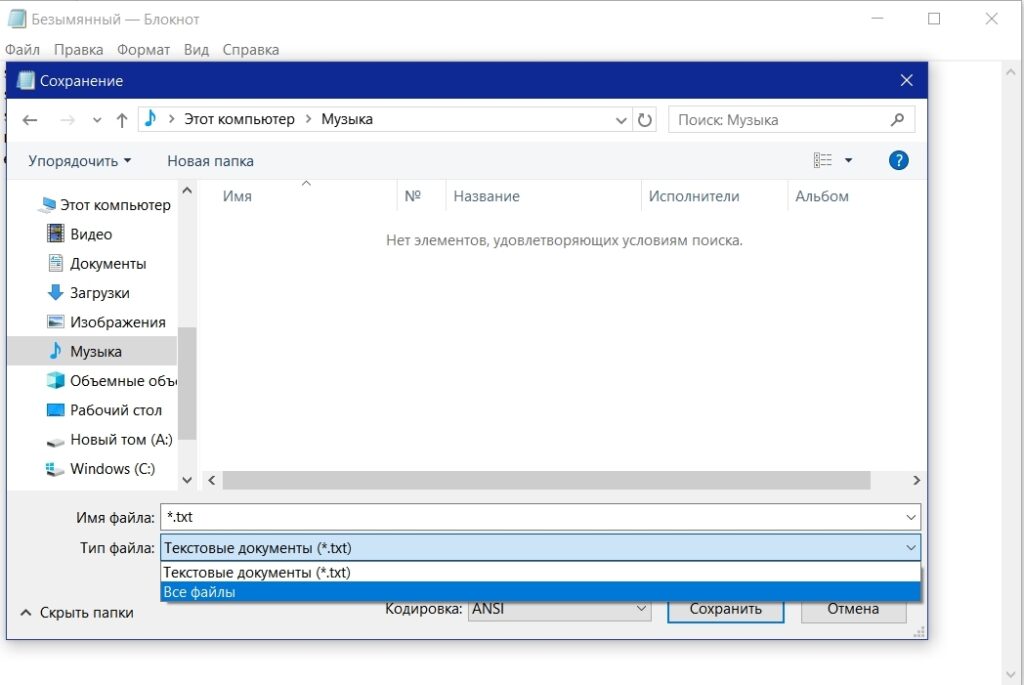Viewport: 1024px width, 685px height.
Task: Sort by the Имя column header
Action: pyautogui.click(x=237, y=196)
